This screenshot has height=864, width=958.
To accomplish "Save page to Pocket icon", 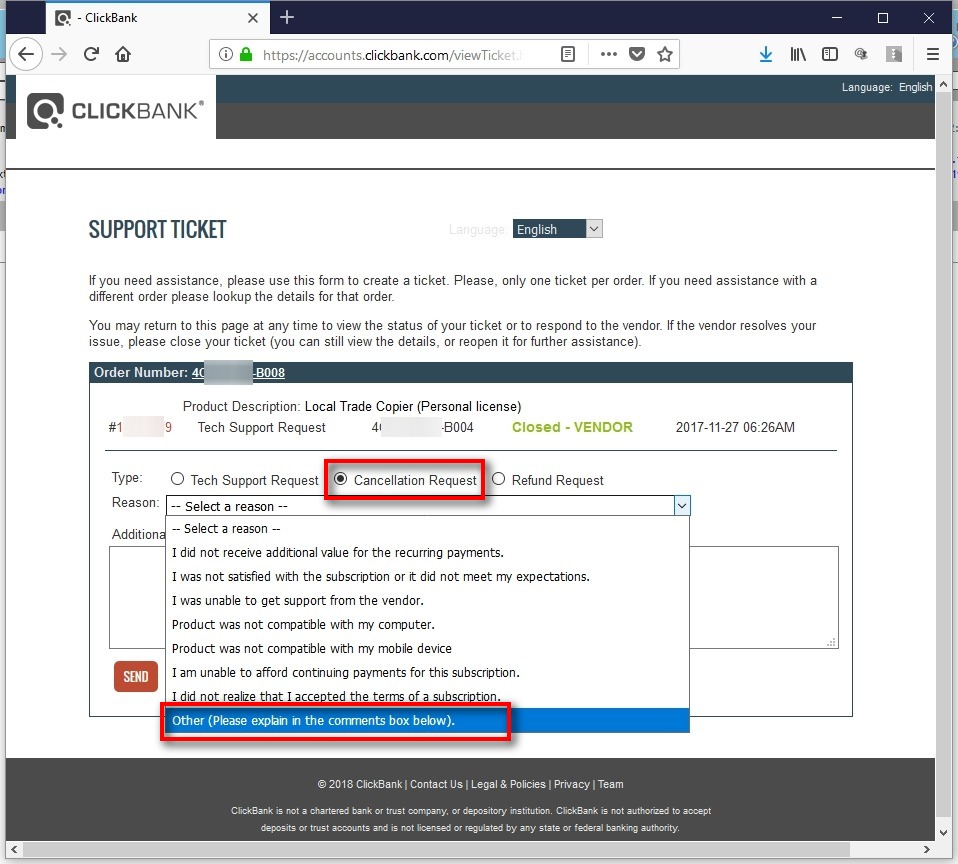I will 637,54.
